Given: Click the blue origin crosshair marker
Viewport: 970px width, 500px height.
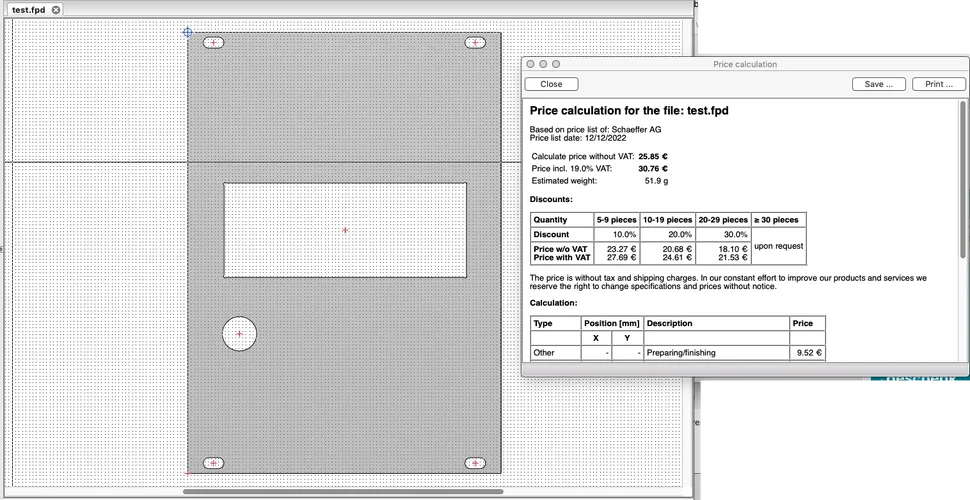Looking at the screenshot, I should tap(187, 32).
